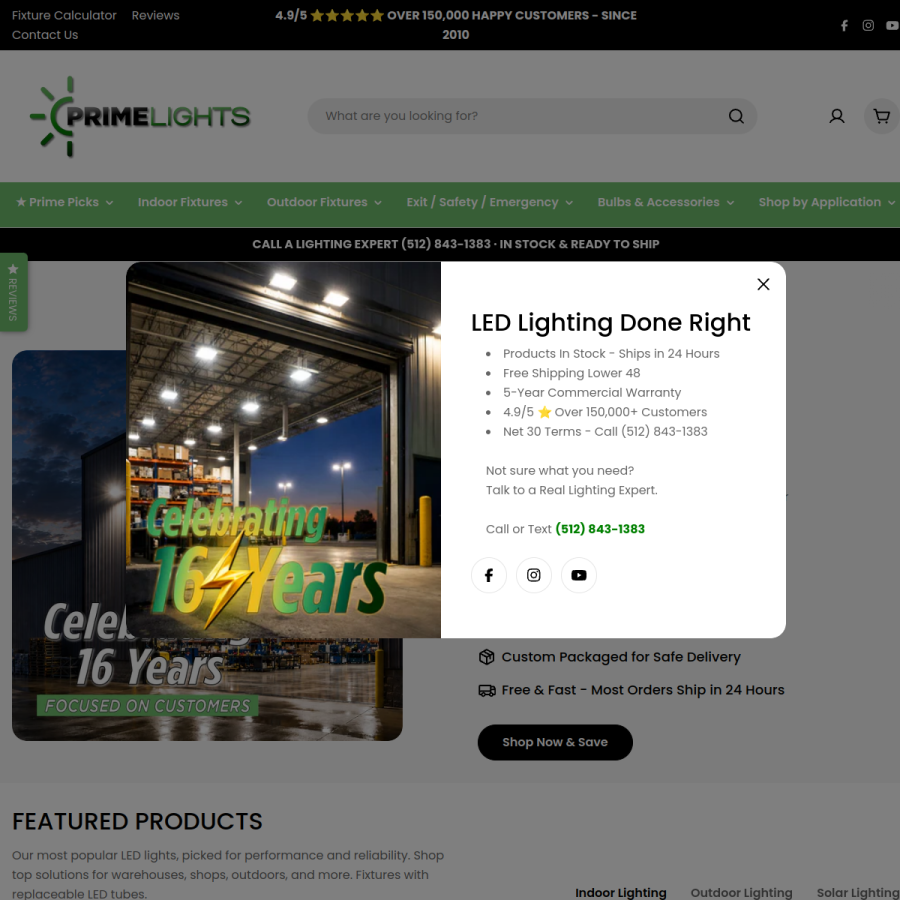The width and height of the screenshot is (900, 900).
Task: Click Call a Lighting Expert banner
Action: click(456, 245)
